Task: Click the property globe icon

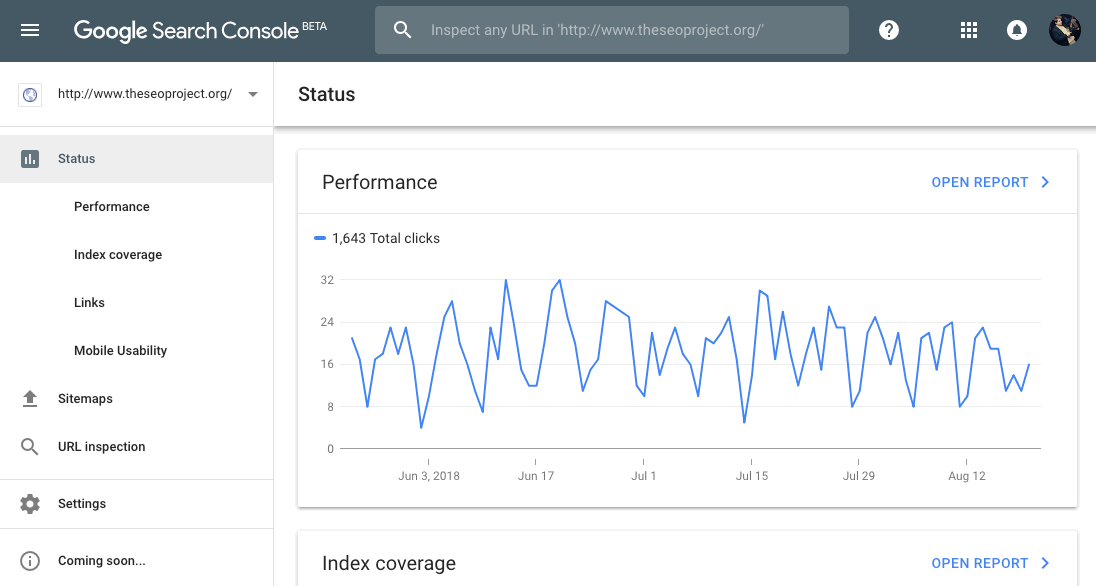Action: click(x=30, y=94)
